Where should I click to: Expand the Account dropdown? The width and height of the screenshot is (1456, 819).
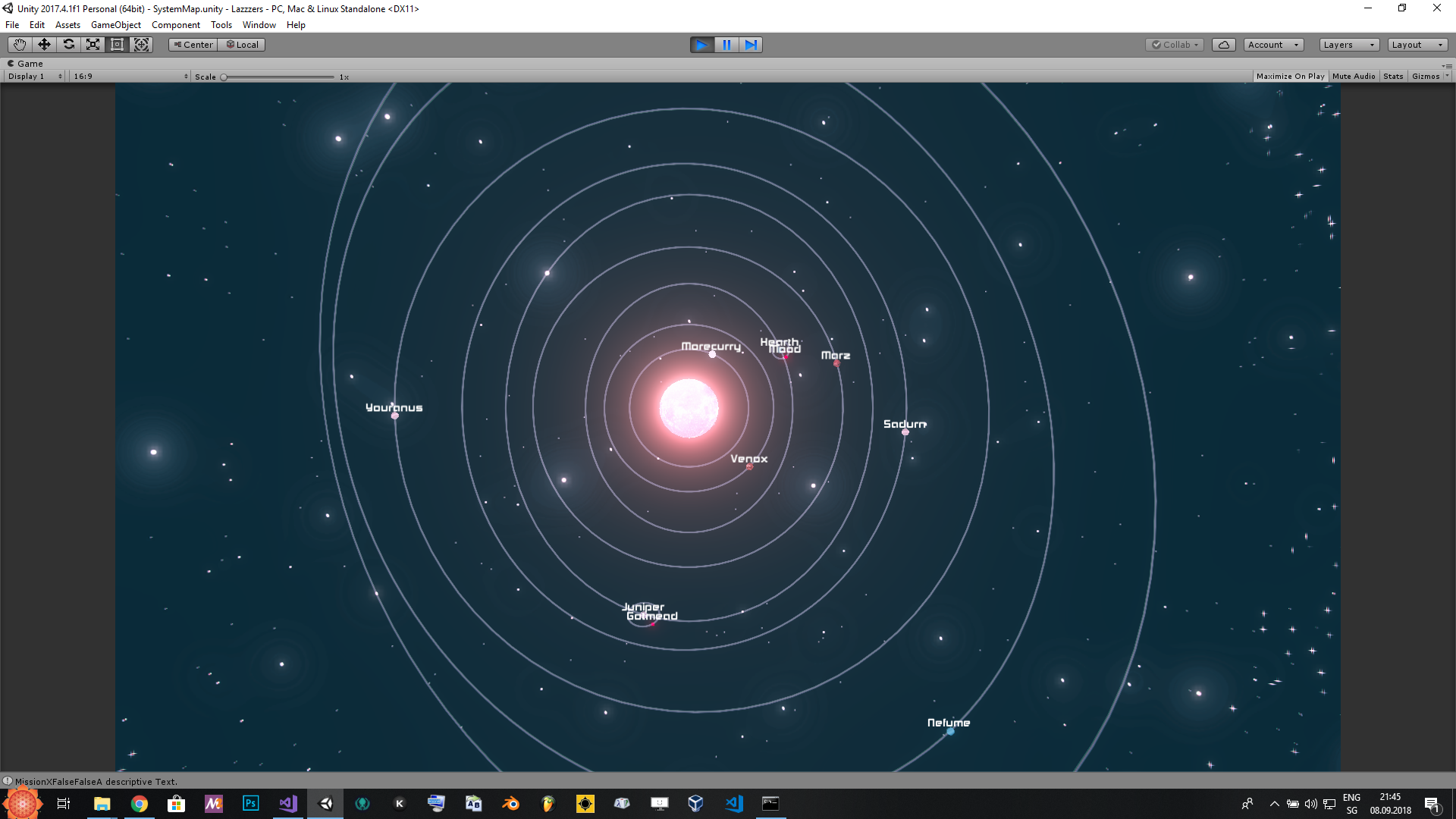coord(1272,45)
